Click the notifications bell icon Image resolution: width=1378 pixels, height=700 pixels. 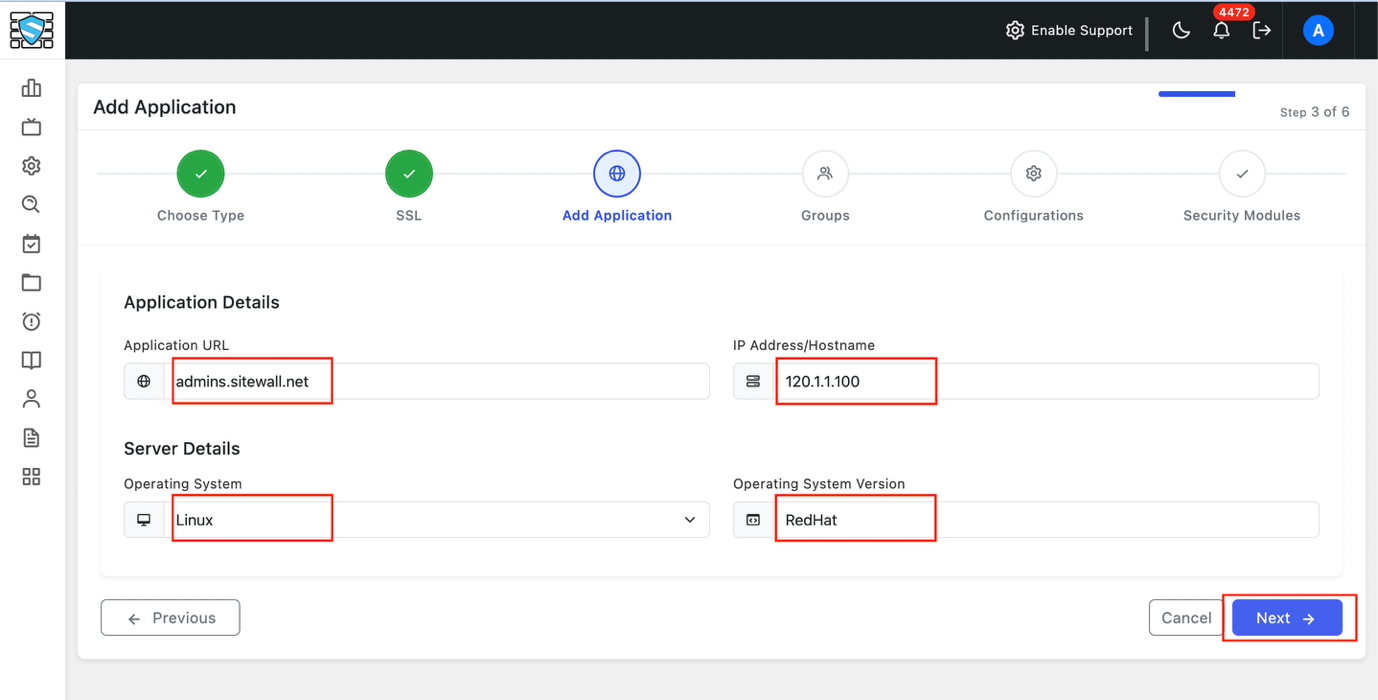[x=1221, y=31]
